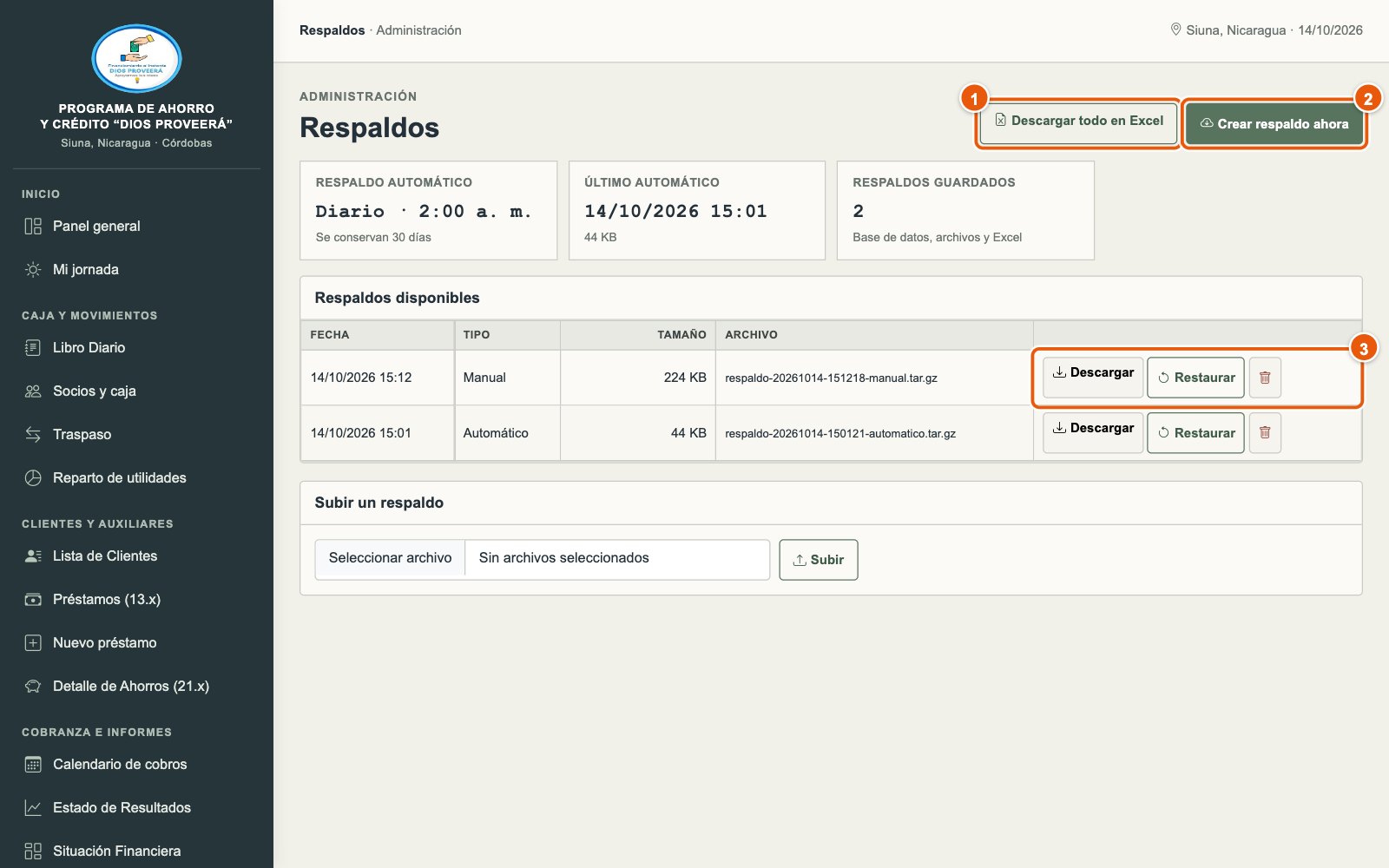
Task: Click the Préstamos (13.x) icon
Action: coord(33,600)
